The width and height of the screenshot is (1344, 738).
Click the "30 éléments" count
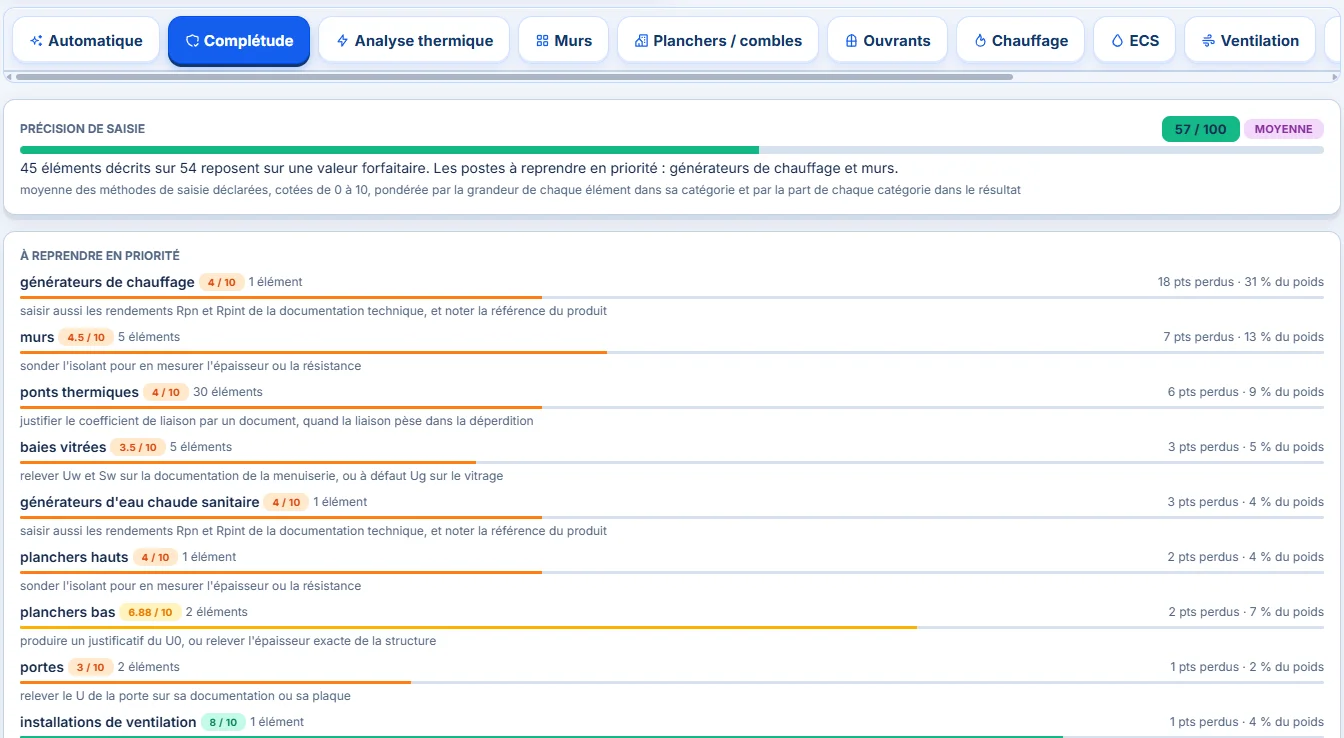coord(228,392)
